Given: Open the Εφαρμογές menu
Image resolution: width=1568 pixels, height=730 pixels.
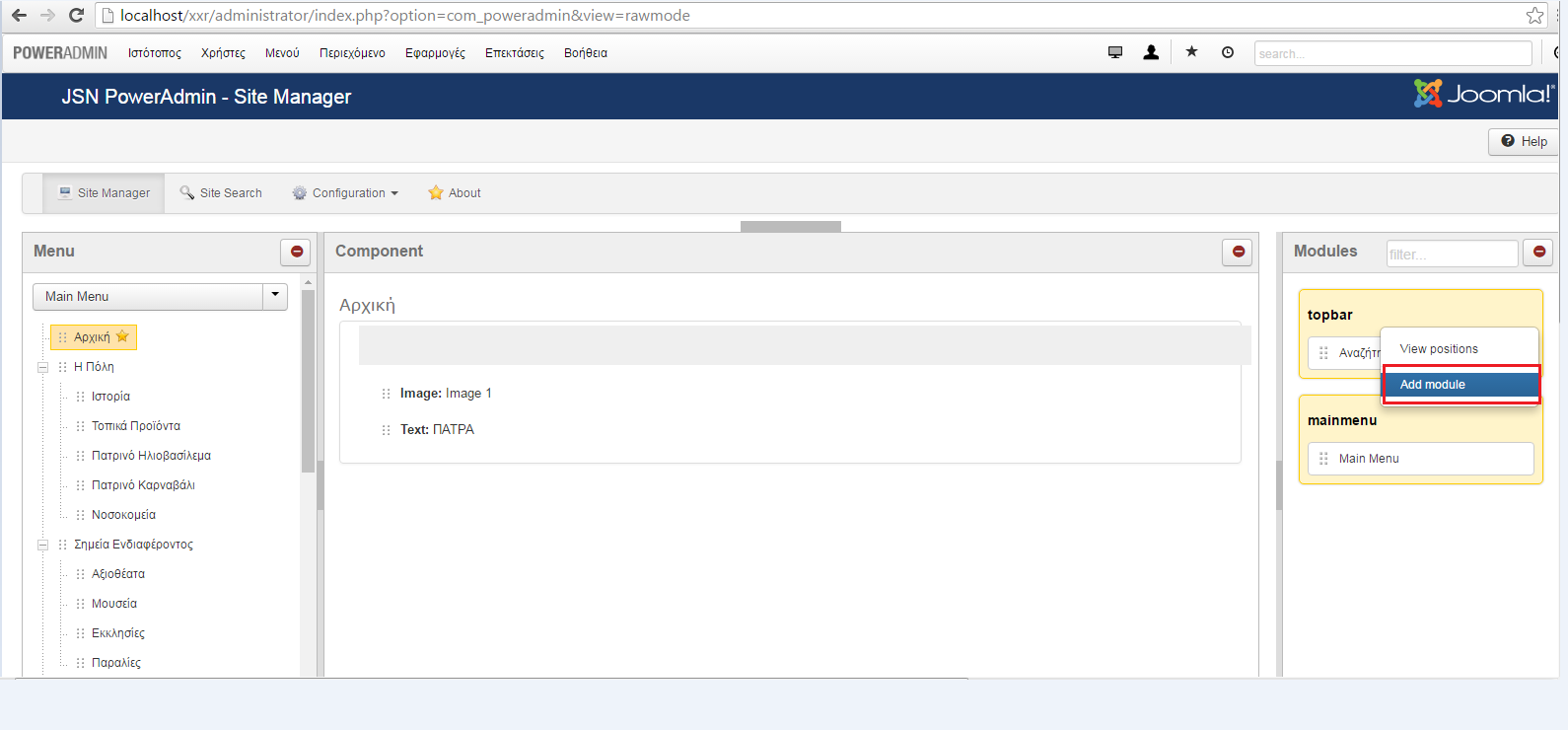Looking at the screenshot, I should pos(435,53).
